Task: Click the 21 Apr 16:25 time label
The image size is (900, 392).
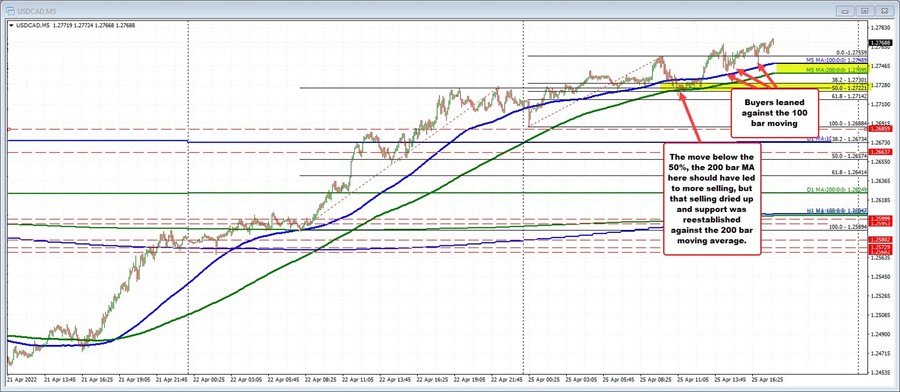Action: point(97,380)
